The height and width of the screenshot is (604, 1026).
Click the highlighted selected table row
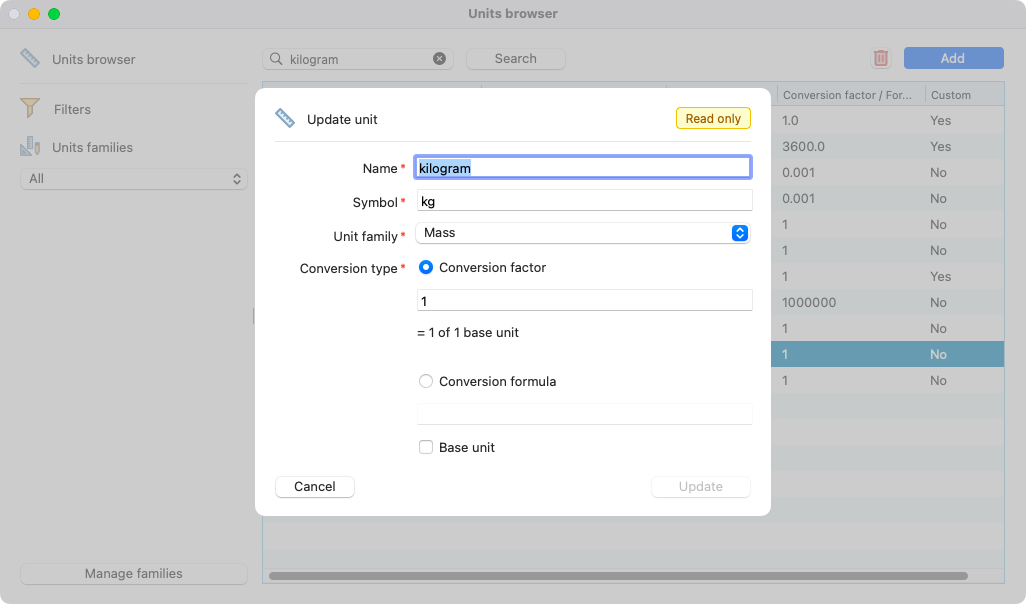[x=887, y=354]
